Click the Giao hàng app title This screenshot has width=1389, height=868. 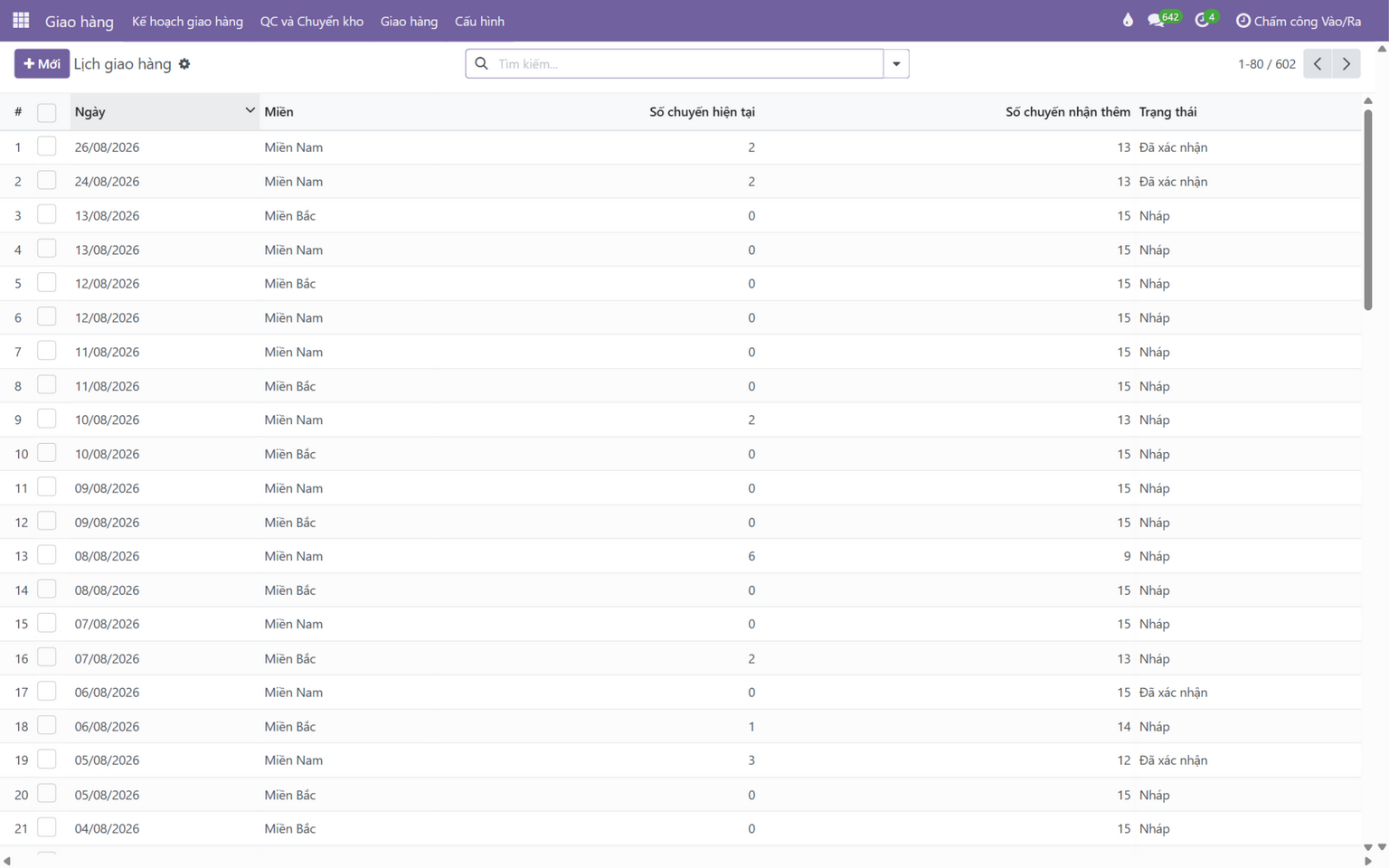pyautogui.click(x=80, y=21)
